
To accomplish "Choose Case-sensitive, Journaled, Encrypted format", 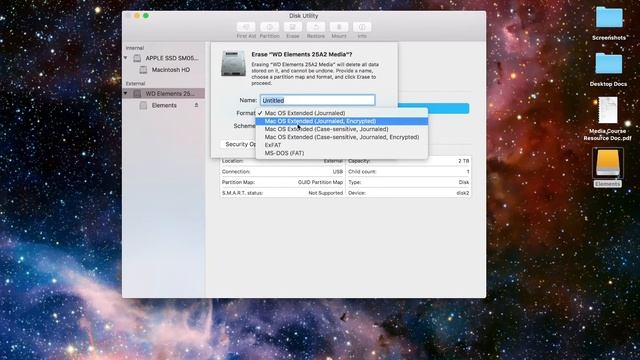I will [342, 137].
